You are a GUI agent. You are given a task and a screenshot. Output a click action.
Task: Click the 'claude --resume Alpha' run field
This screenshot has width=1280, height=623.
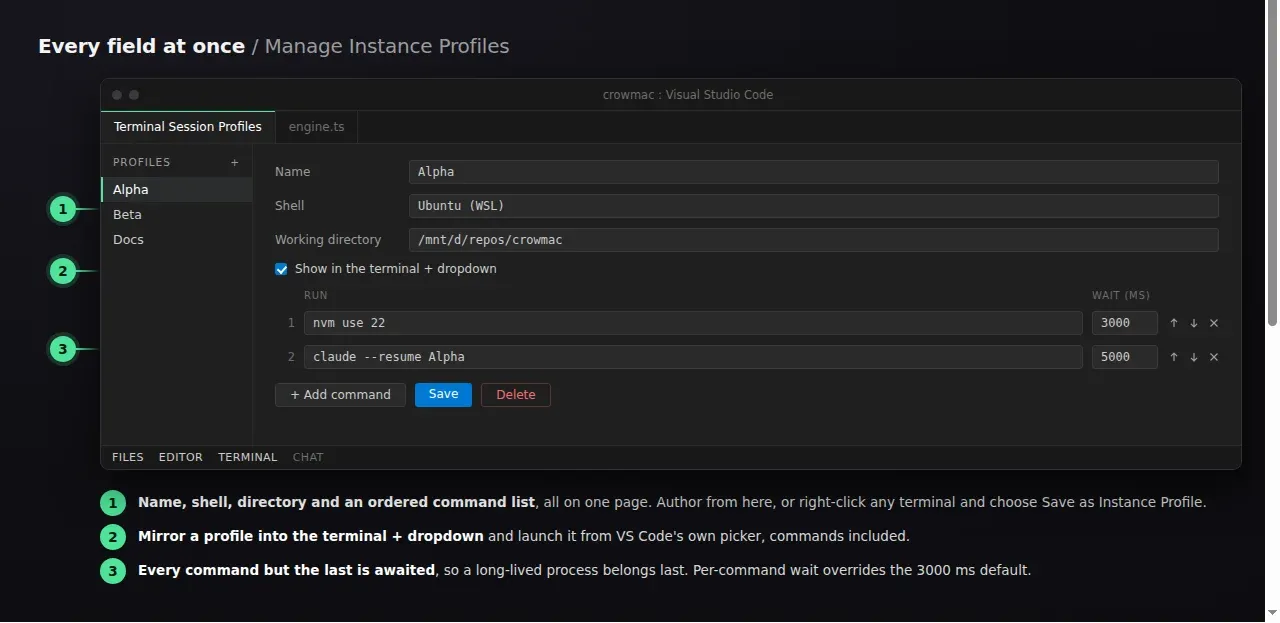[693, 357]
